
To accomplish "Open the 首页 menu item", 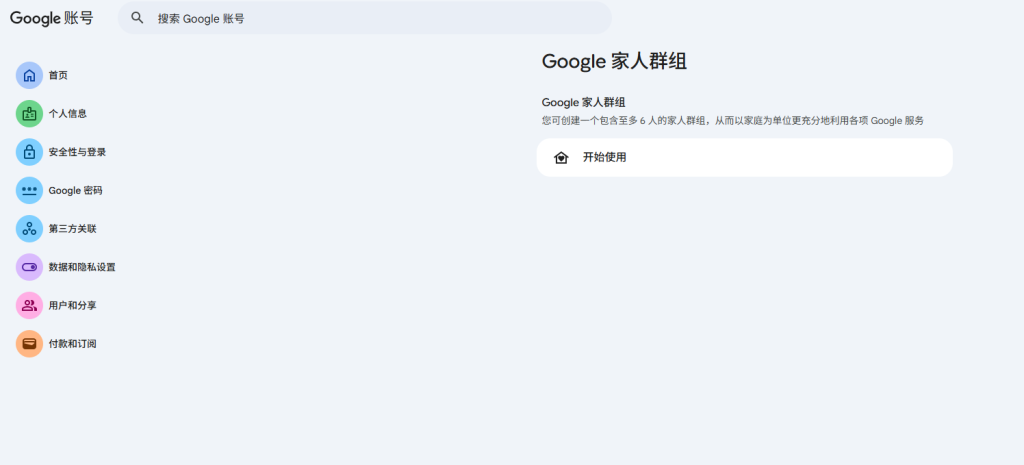I will coord(58,75).
